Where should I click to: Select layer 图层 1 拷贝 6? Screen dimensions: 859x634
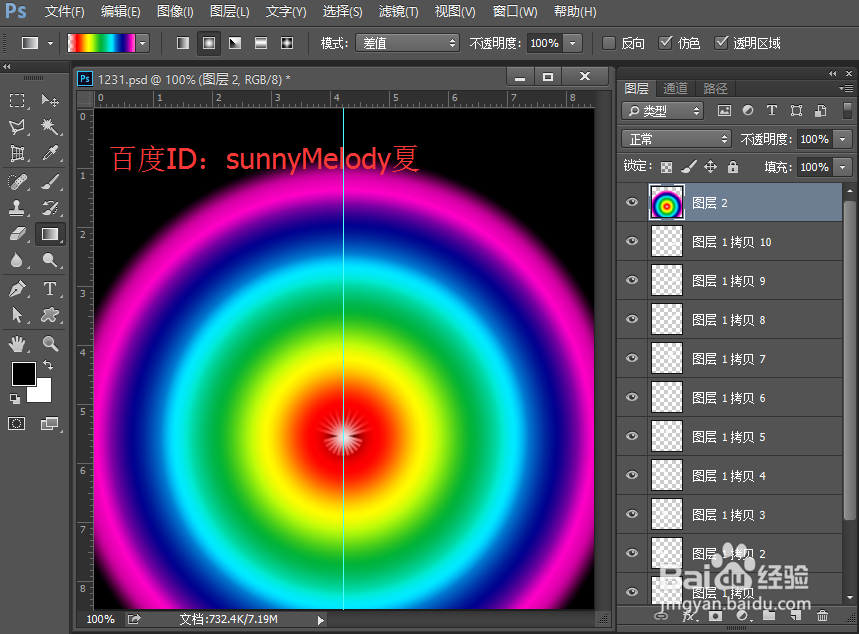[730, 397]
